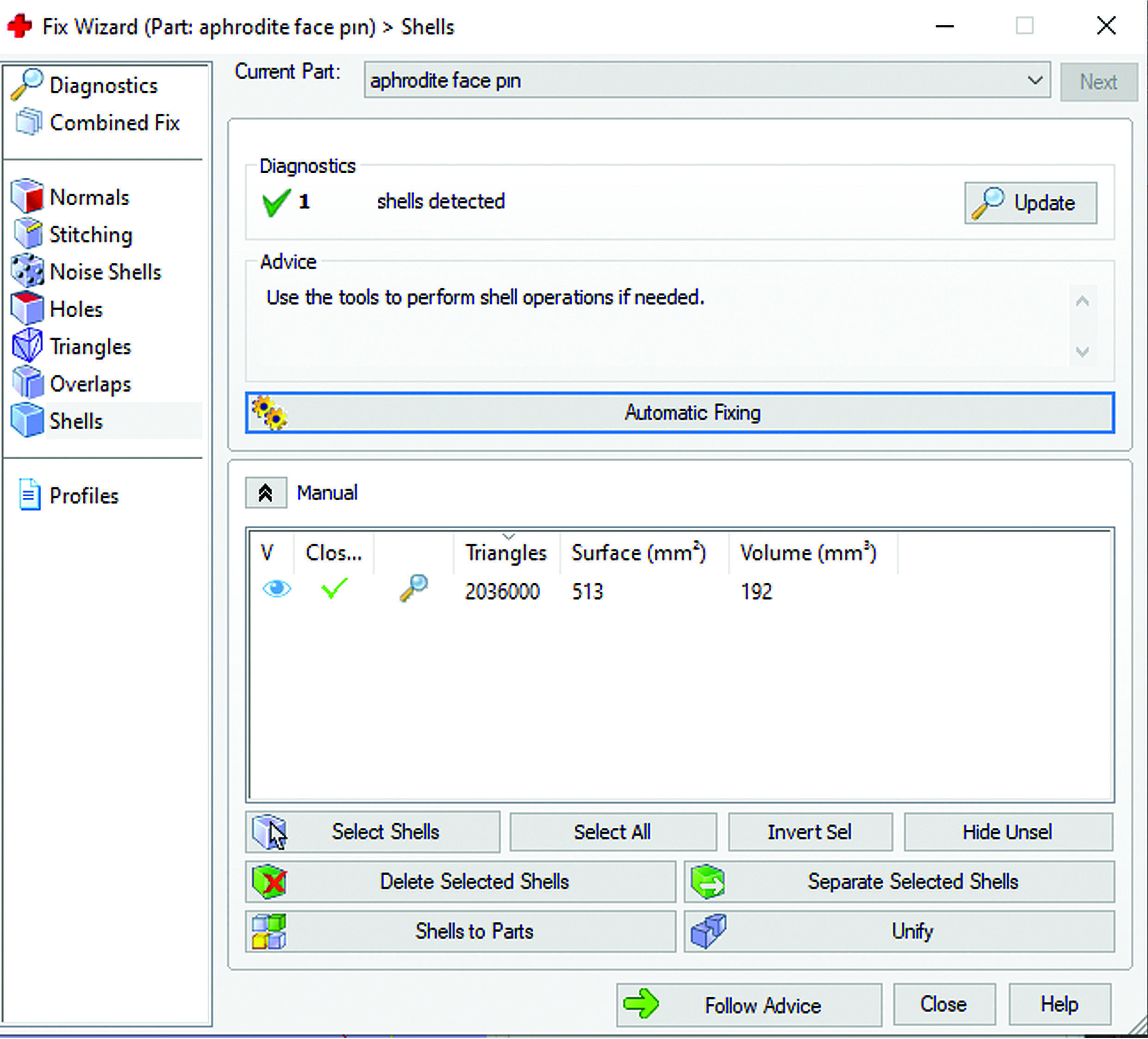The height and width of the screenshot is (1039, 1148).
Task: Open the Noise Shells icon
Action: click(27, 271)
